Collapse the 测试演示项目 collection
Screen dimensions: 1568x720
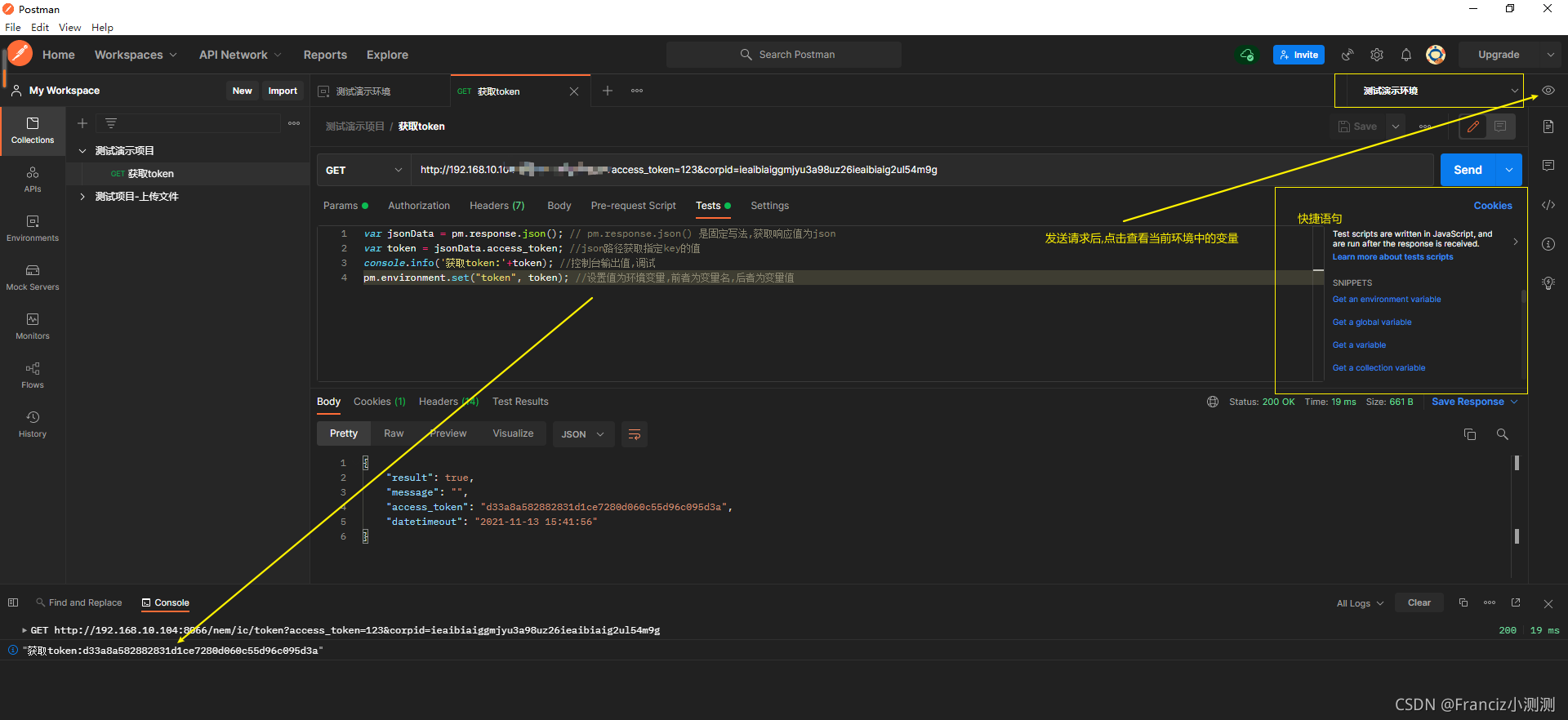pos(82,151)
